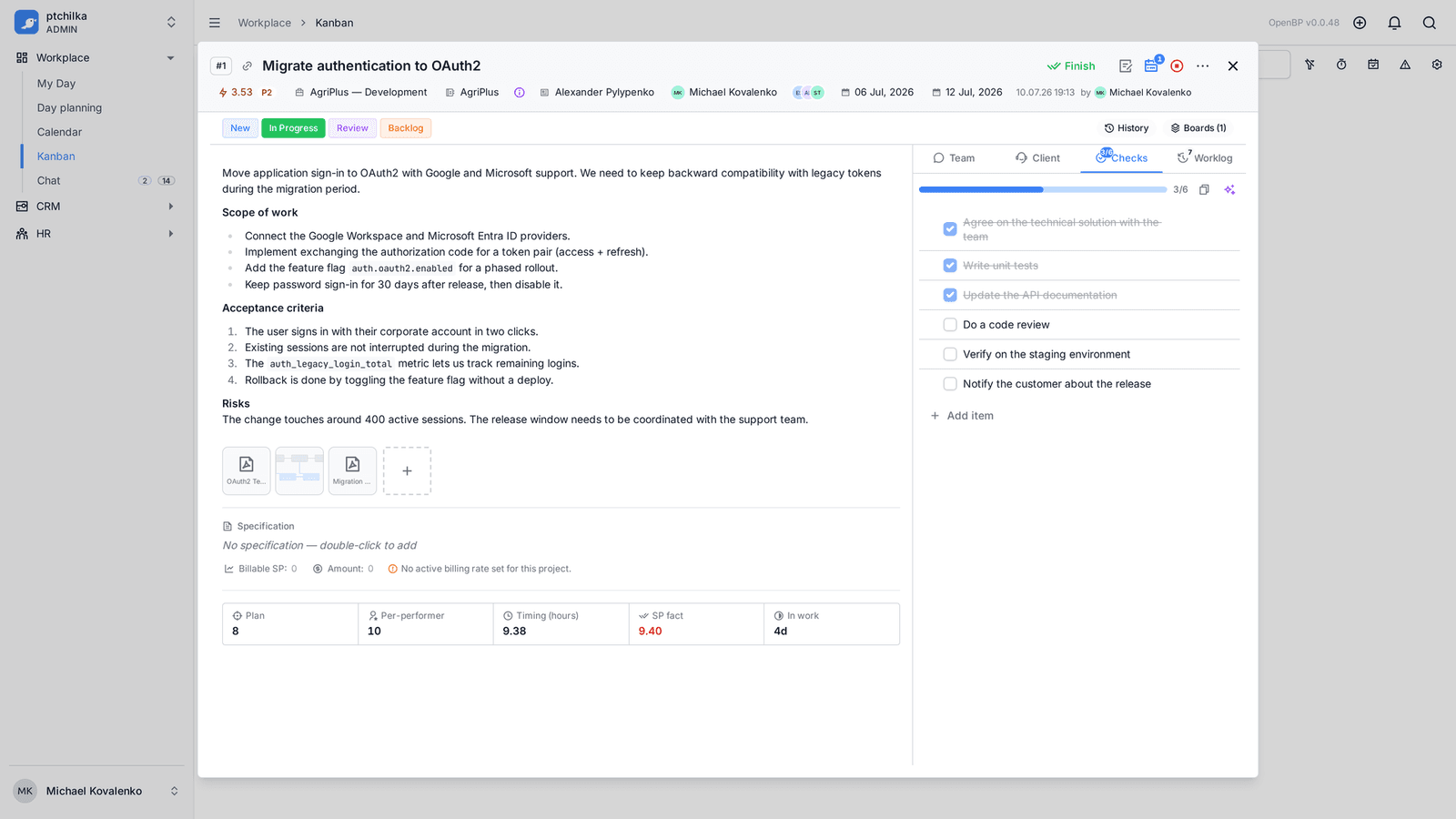Click the ptchilka bird logo

(x=26, y=22)
